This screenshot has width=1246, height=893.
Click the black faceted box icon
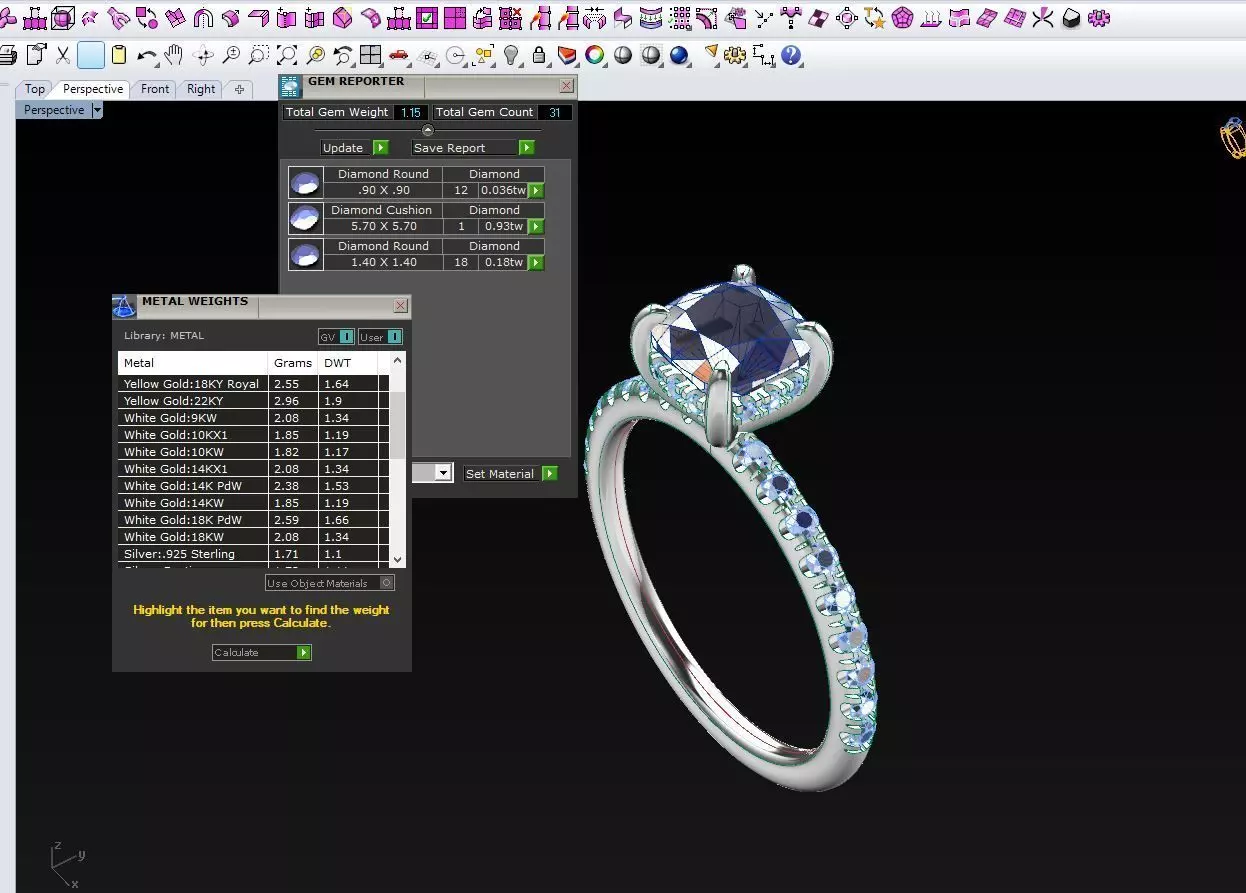coord(1071,18)
